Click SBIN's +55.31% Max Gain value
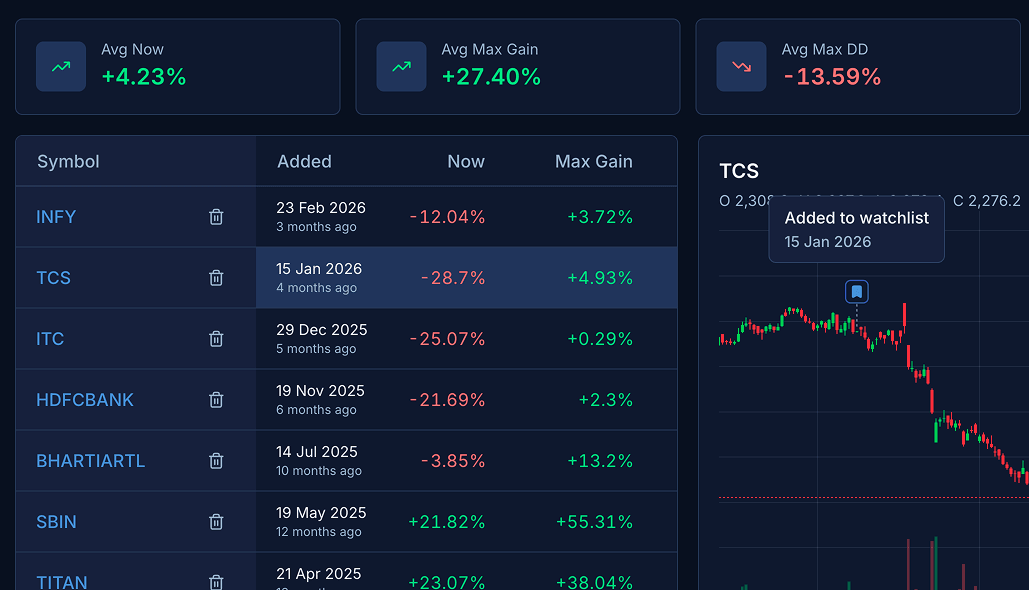 click(x=595, y=522)
